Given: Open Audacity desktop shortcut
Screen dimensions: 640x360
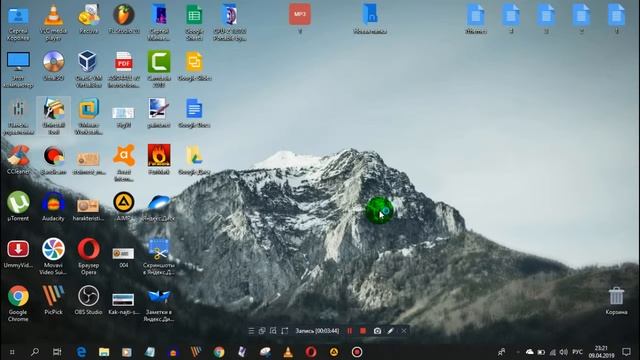Looking at the screenshot, I should point(53,206).
